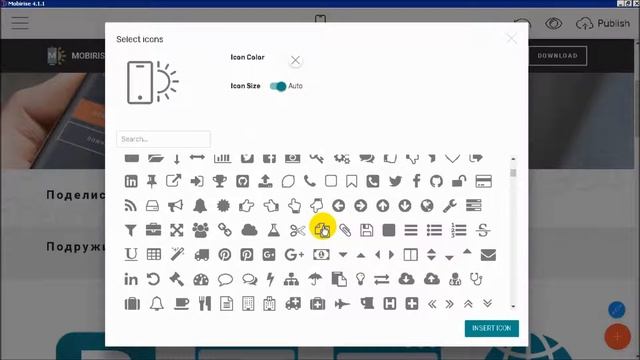
Task: Choose the trophy icon
Action: click(x=220, y=181)
